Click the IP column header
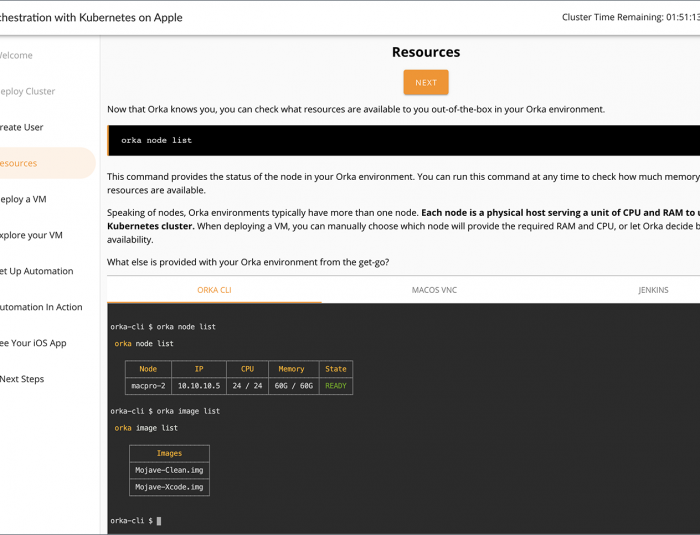Screen dimensions: 700x535 (199, 369)
